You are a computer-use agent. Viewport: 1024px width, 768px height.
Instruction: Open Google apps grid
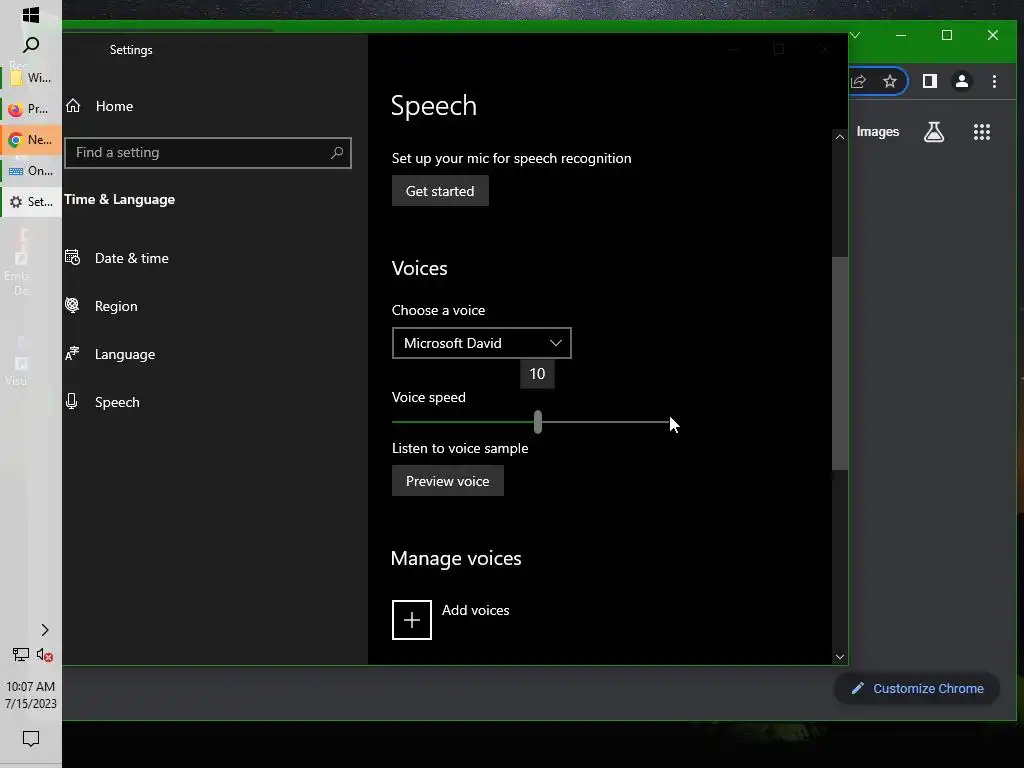click(982, 132)
